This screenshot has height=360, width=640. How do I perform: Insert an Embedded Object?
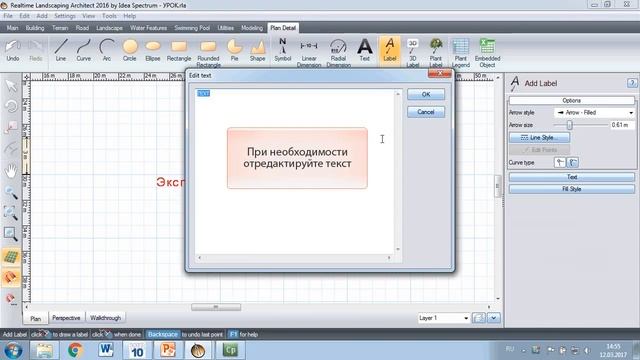487,53
